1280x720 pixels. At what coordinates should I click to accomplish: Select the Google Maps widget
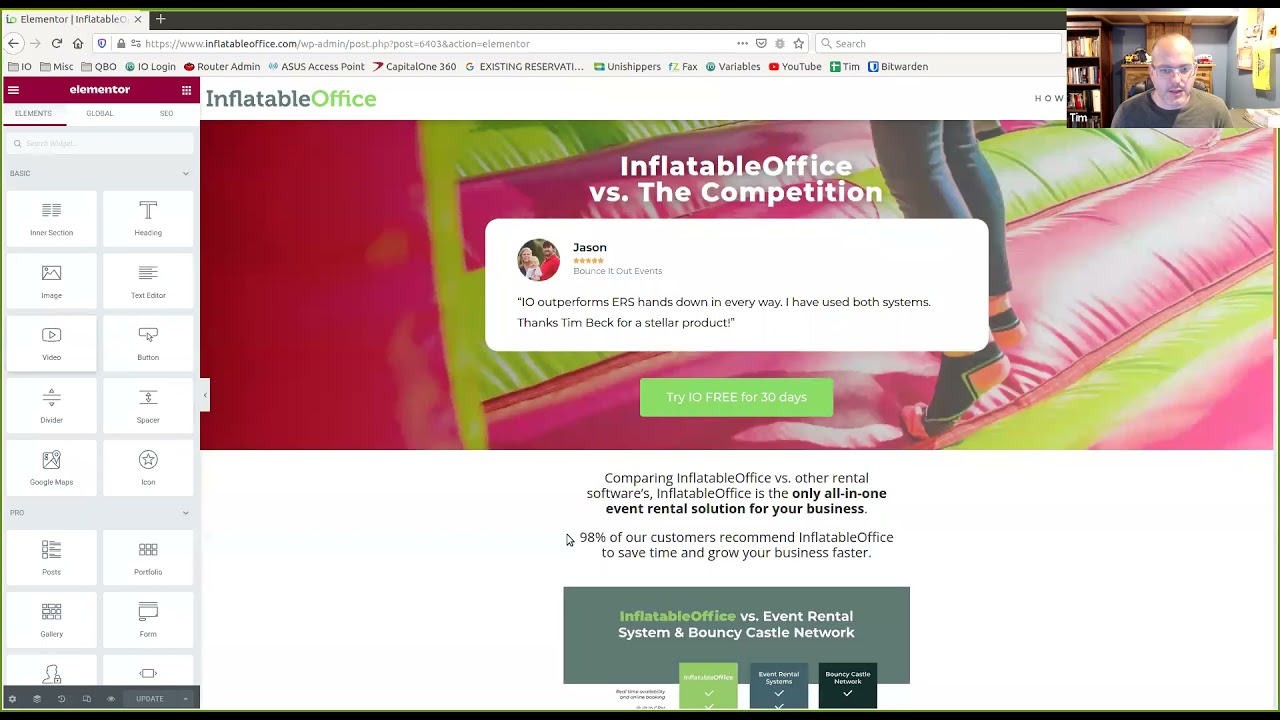tap(51, 468)
